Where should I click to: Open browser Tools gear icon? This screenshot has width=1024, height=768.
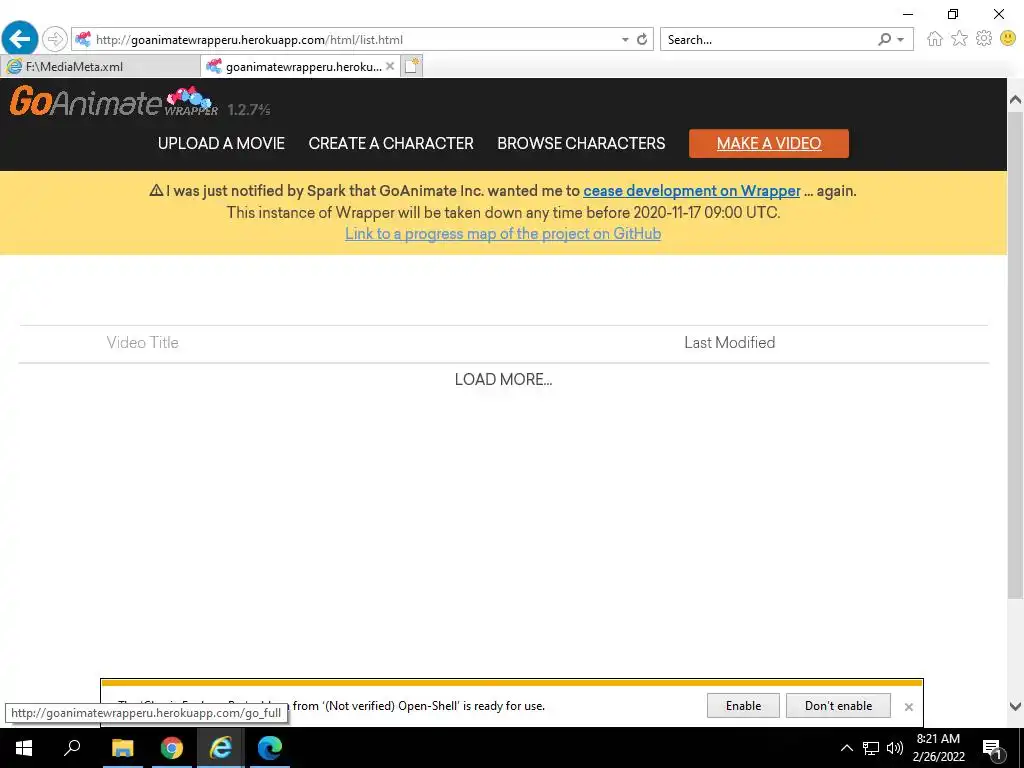[x=984, y=39]
